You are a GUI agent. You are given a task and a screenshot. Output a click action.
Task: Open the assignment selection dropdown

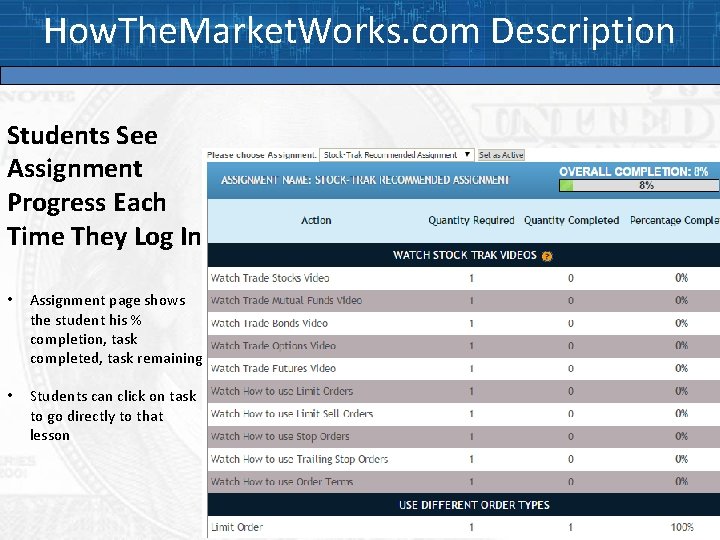click(x=396, y=155)
